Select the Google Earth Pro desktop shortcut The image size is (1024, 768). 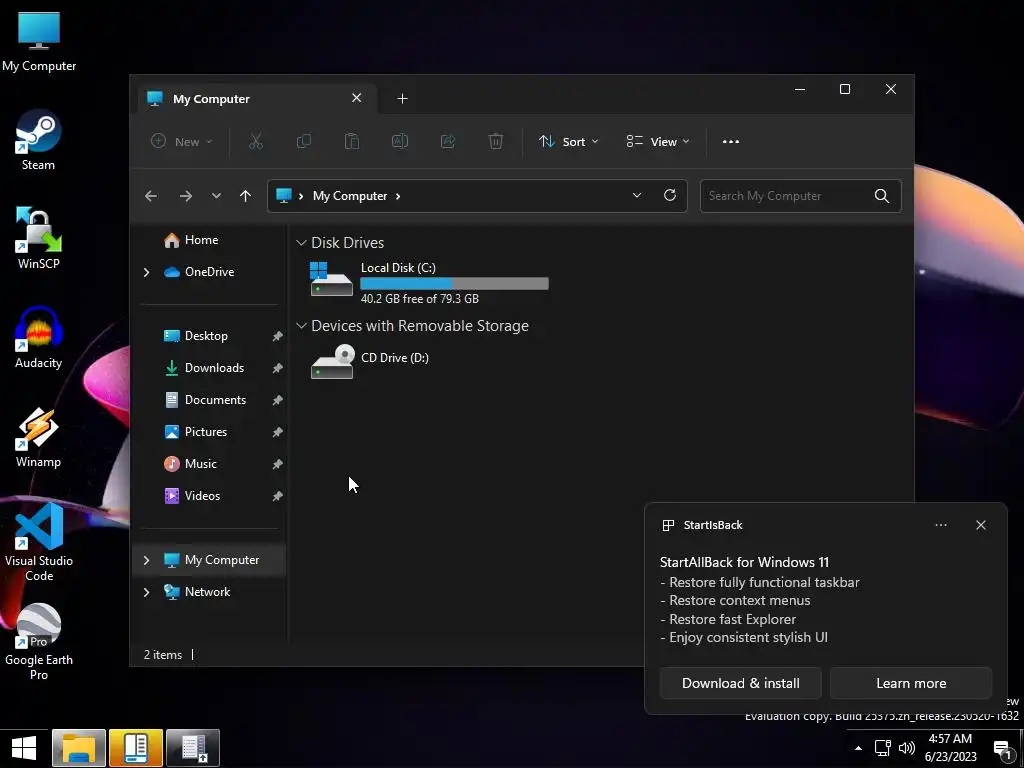point(39,642)
